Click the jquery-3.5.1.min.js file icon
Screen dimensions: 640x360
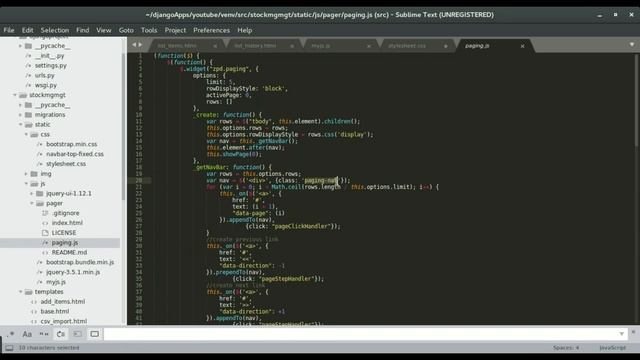click(x=40, y=272)
